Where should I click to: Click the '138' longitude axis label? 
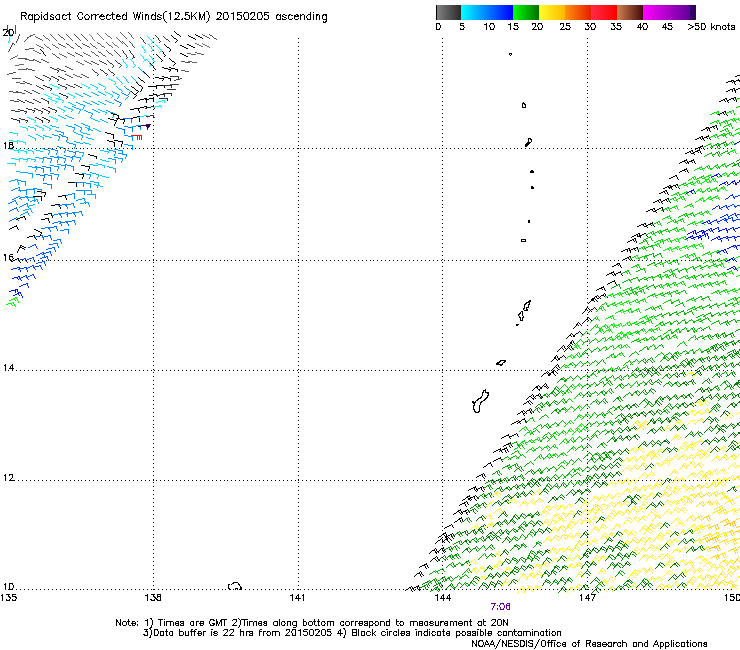click(153, 598)
